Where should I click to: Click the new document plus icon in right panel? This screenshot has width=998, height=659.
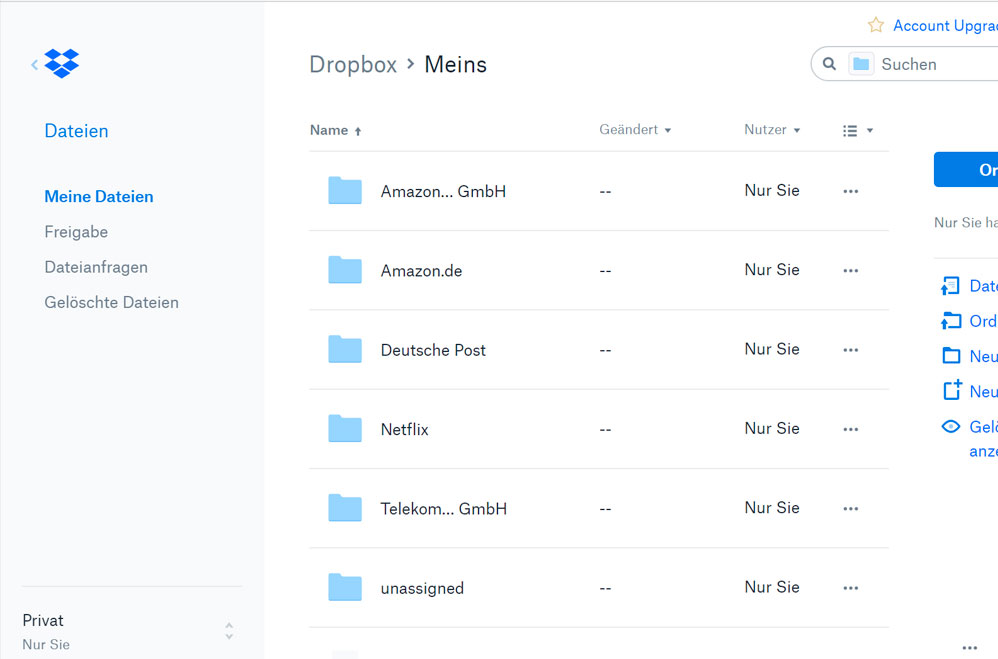[x=952, y=390]
